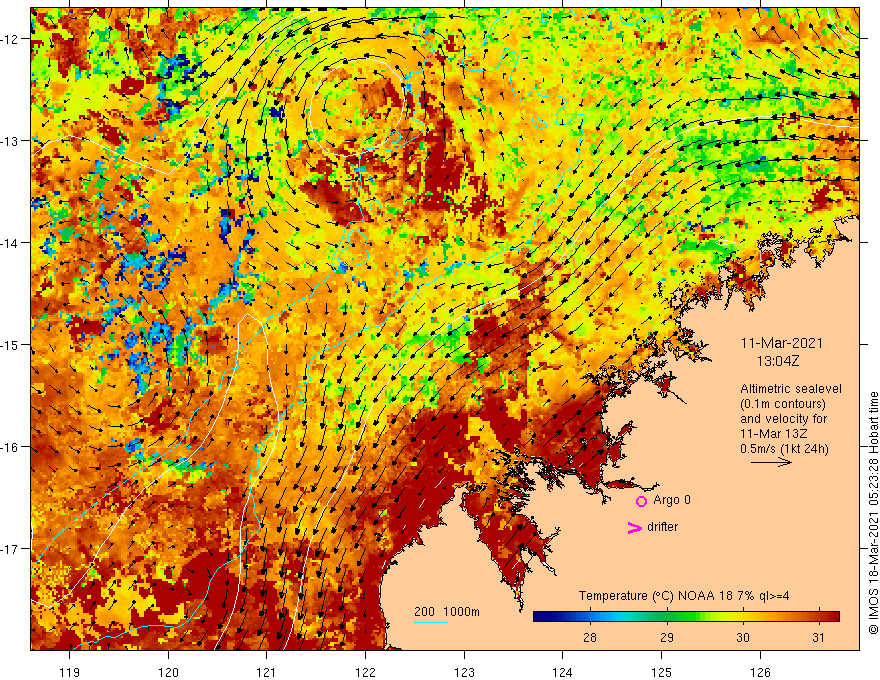This screenshot has width=880, height=680.
Task: Click the '11-Mar 13Z' legend line
Action: coord(774,434)
